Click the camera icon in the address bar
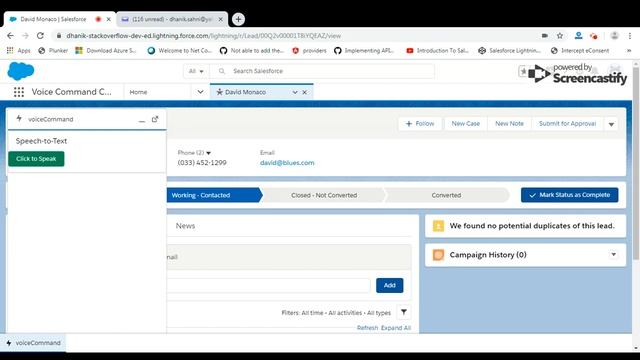Image resolution: width=640 pixels, height=360 pixels. pyautogui.click(x=544, y=36)
